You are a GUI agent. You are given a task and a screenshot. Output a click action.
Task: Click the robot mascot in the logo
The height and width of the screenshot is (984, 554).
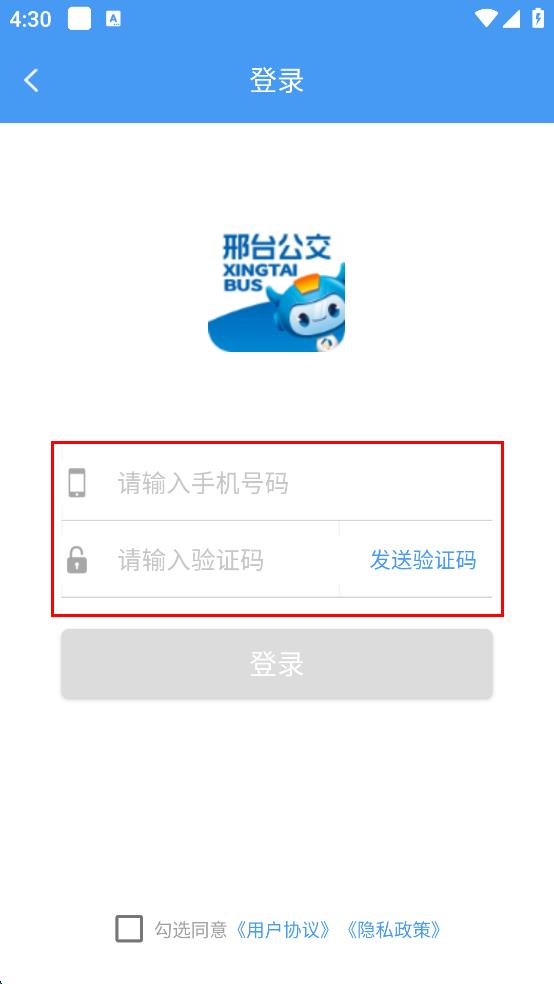[306, 307]
